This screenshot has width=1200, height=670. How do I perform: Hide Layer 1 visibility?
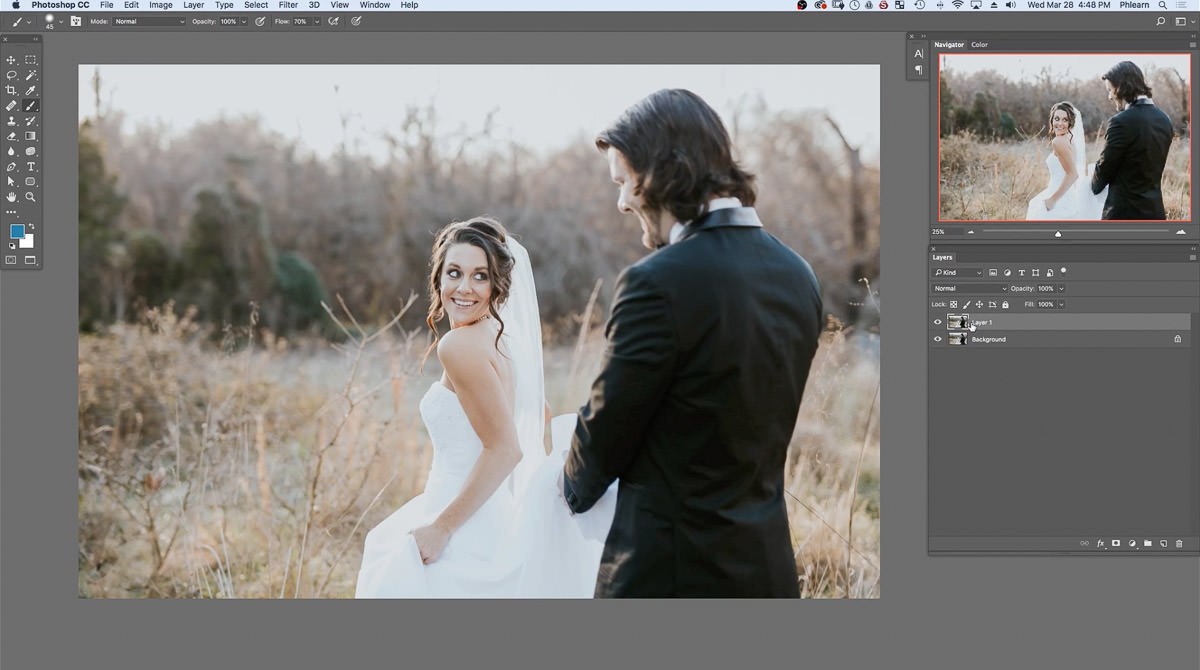pyautogui.click(x=937, y=322)
